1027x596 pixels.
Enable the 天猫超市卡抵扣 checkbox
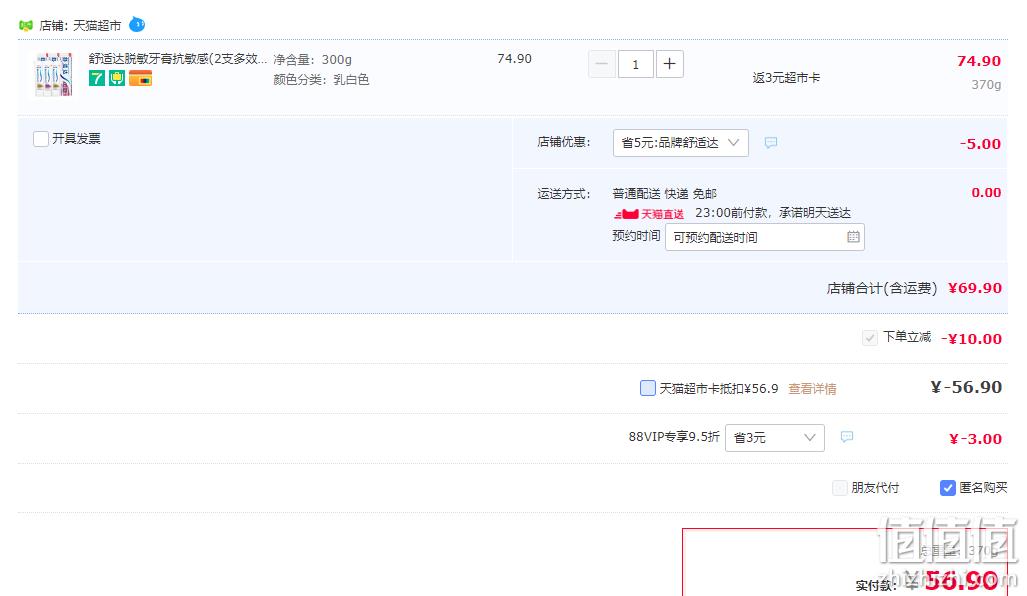tap(647, 388)
